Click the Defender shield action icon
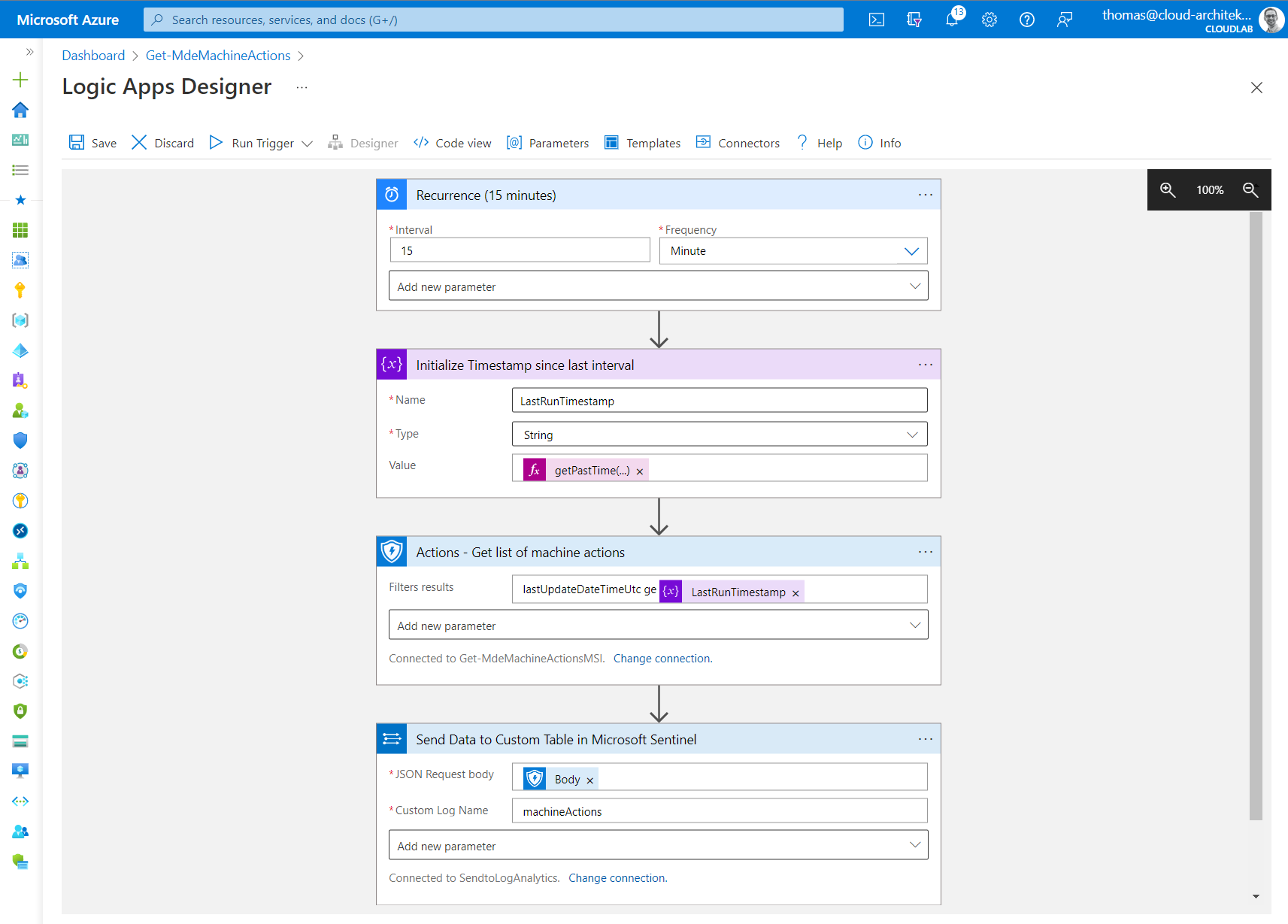 pyautogui.click(x=392, y=552)
